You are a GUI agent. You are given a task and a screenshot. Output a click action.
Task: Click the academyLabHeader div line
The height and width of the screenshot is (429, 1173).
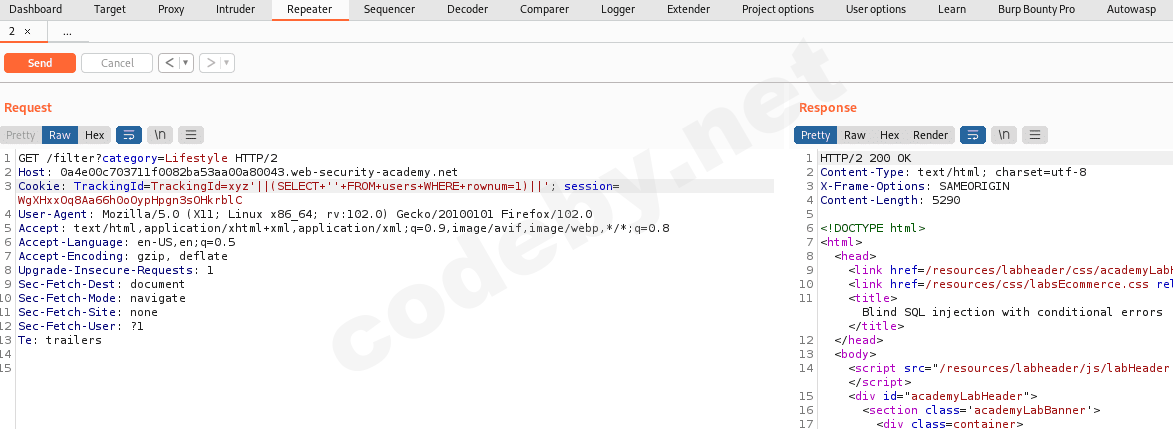tap(943, 396)
